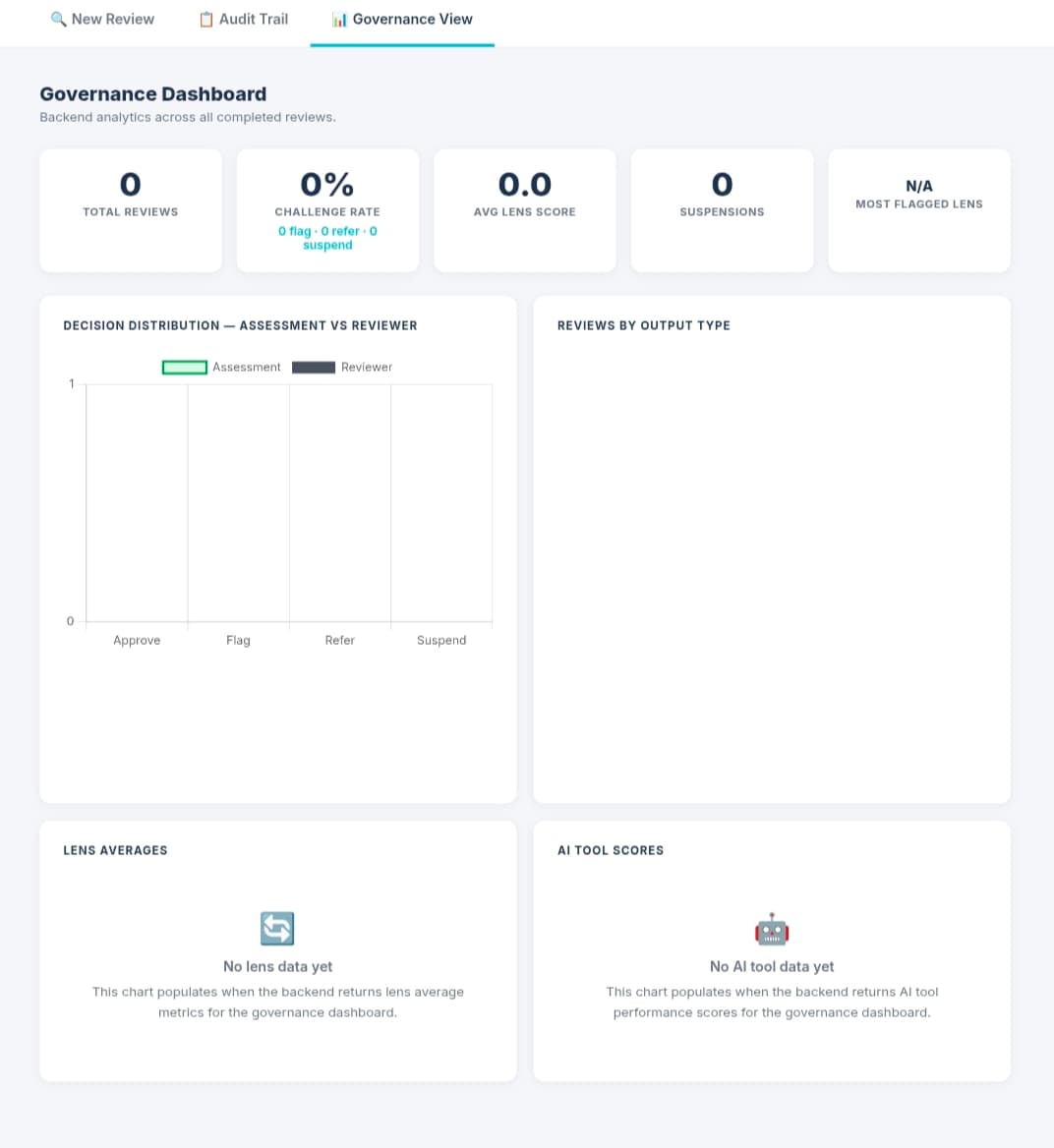Click the Decision Distribution chart title

pos(240,325)
